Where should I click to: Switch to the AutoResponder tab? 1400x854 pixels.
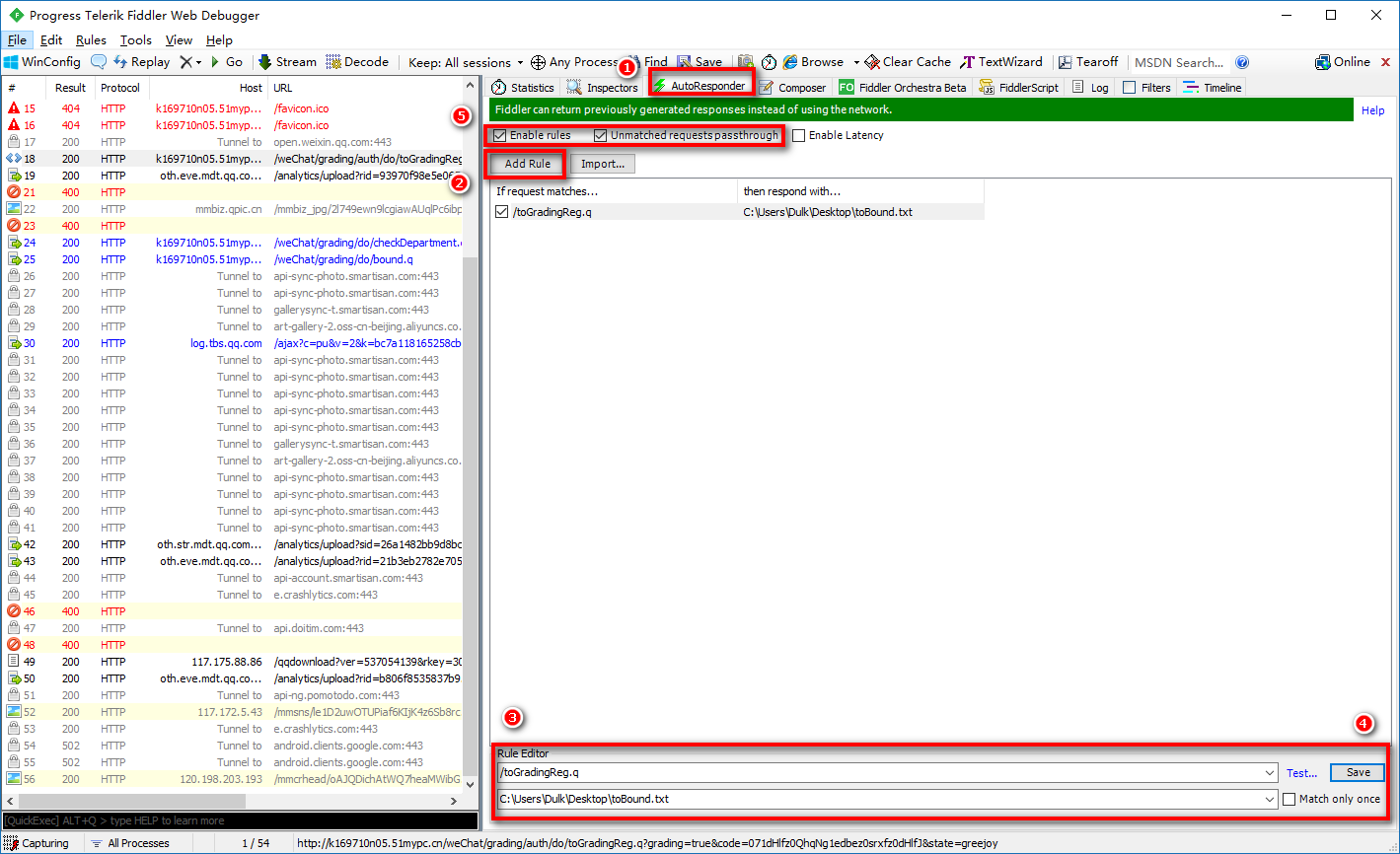pos(699,86)
